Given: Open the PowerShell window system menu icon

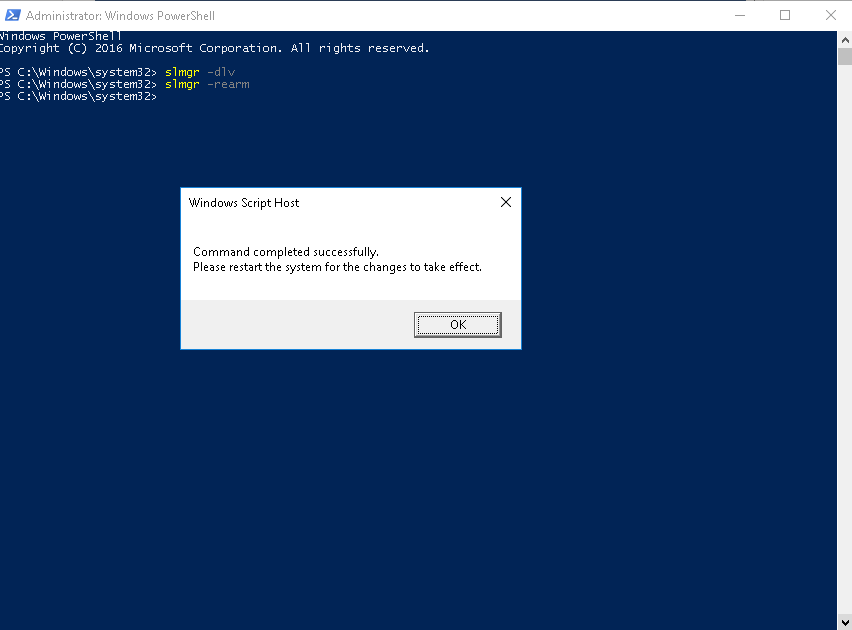Looking at the screenshot, I should point(12,15).
